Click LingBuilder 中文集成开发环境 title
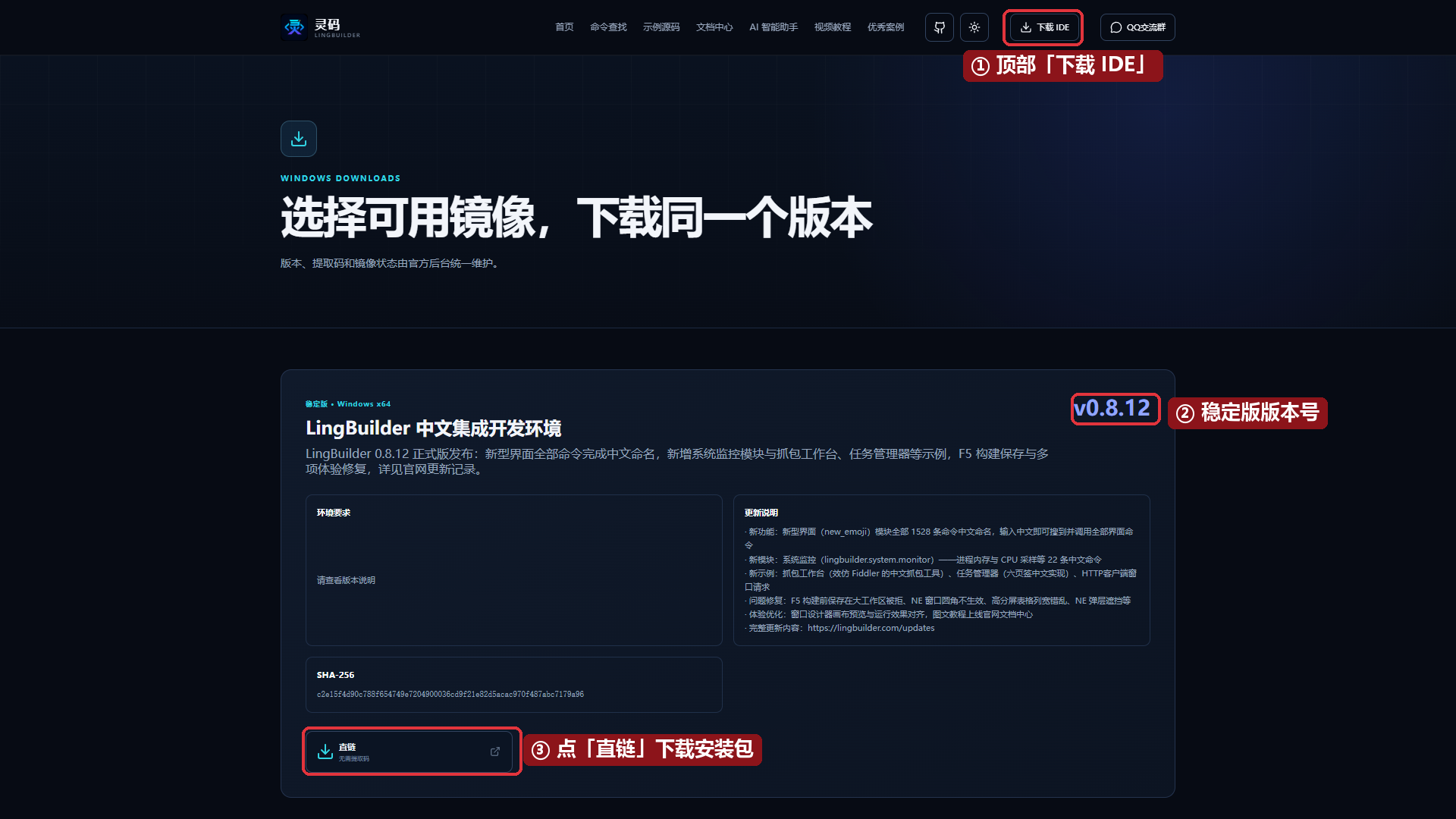The width and height of the screenshot is (1456, 819). (x=434, y=428)
